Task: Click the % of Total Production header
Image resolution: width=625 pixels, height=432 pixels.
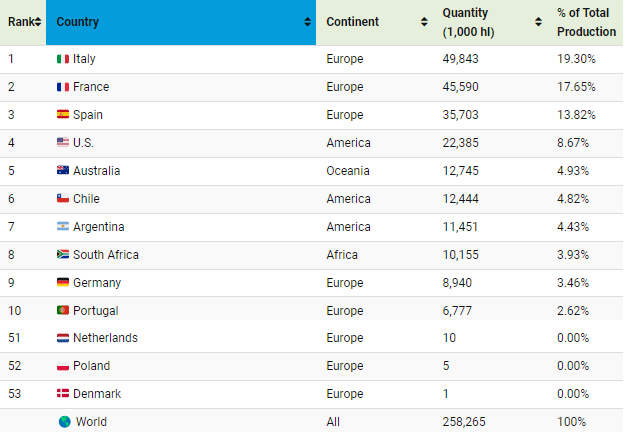Action: coord(586,22)
